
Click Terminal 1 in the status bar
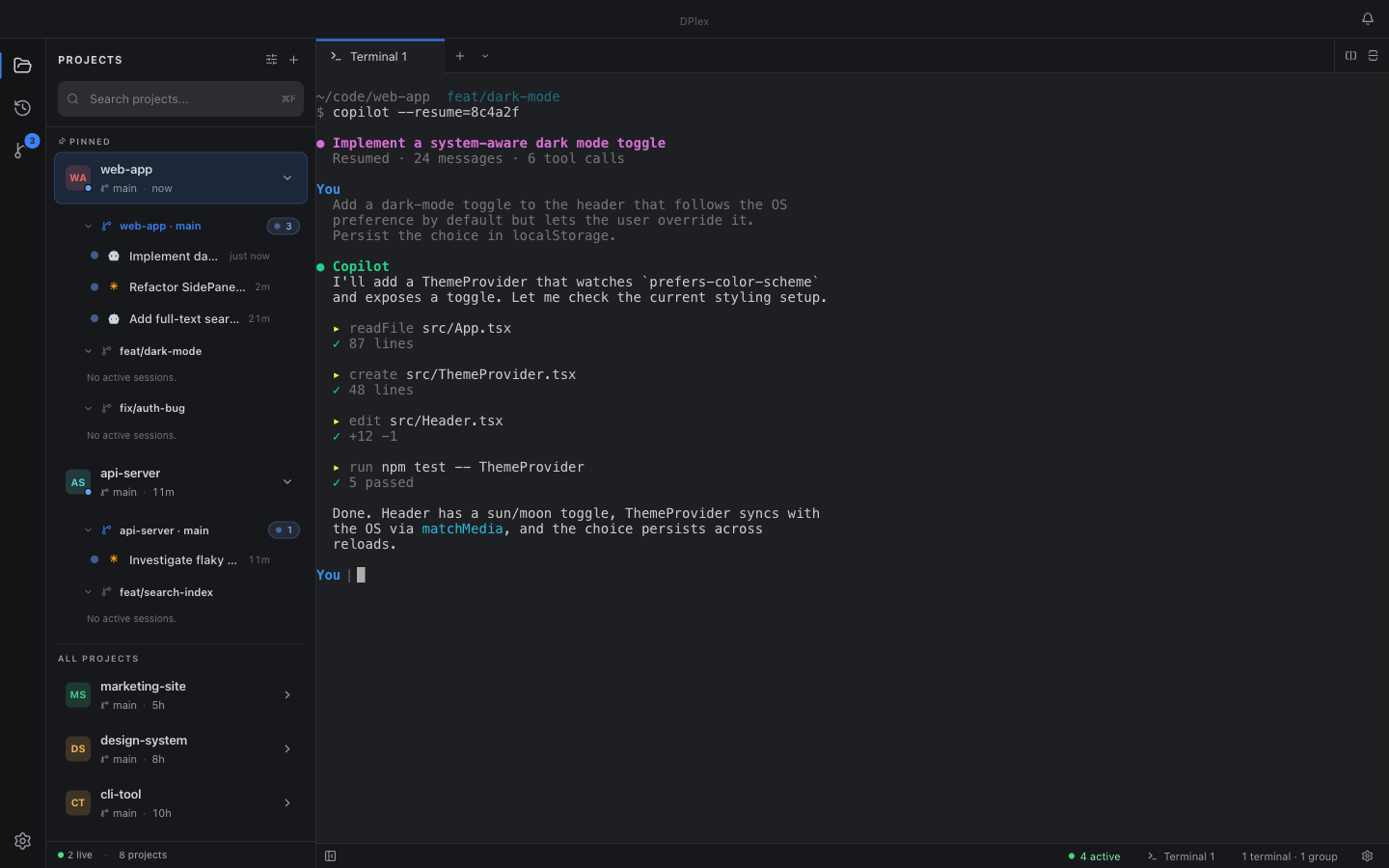[1181, 856]
